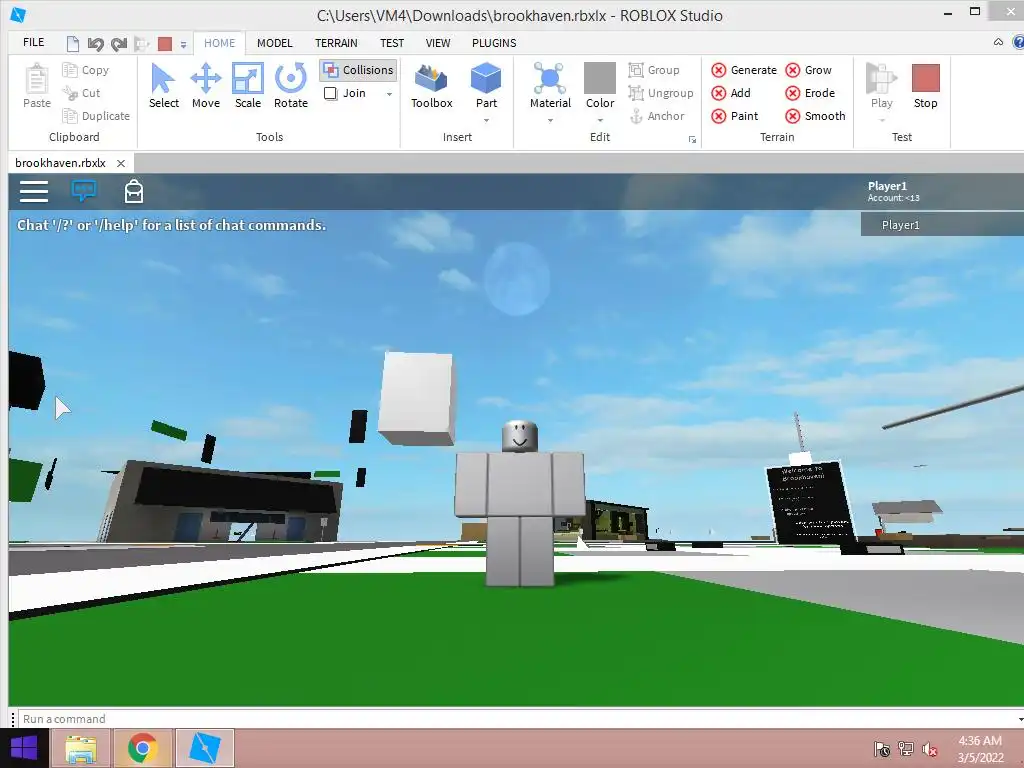Choose the Scale tool
This screenshot has width=1024, height=768.
point(248,86)
